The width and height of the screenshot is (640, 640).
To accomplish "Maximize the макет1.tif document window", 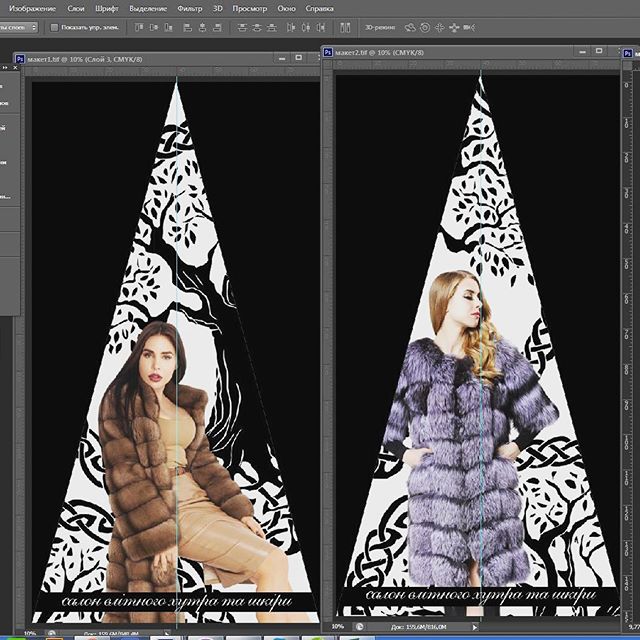I will (299, 58).
